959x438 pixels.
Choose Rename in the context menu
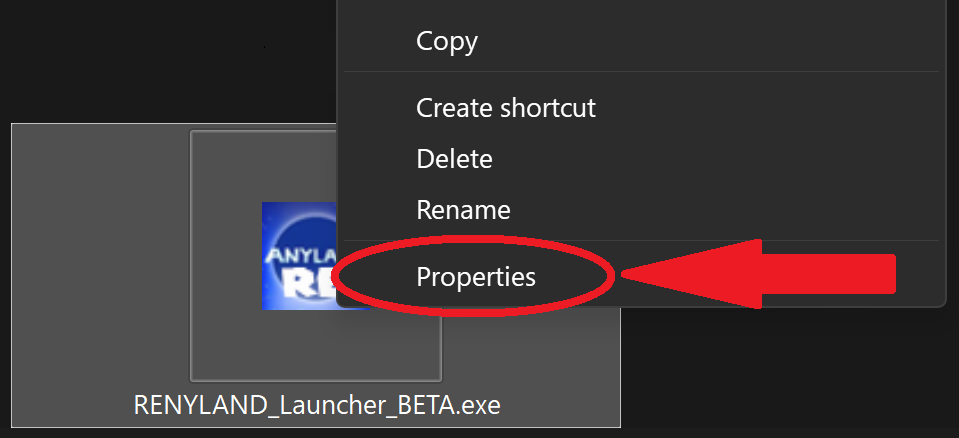click(x=463, y=210)
